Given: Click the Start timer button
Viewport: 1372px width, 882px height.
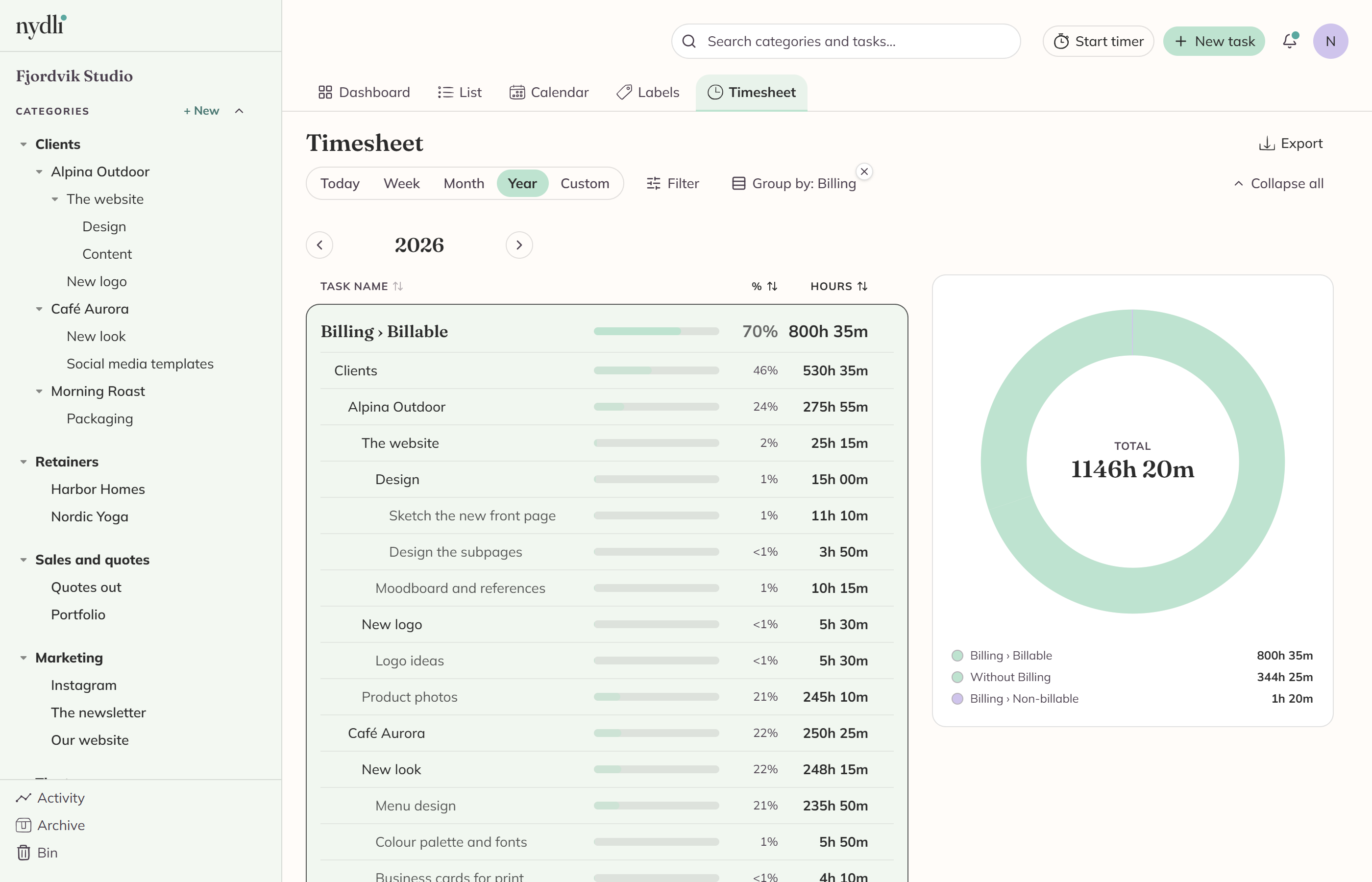Looking at the screenshot, I should tap(1098, 41).
